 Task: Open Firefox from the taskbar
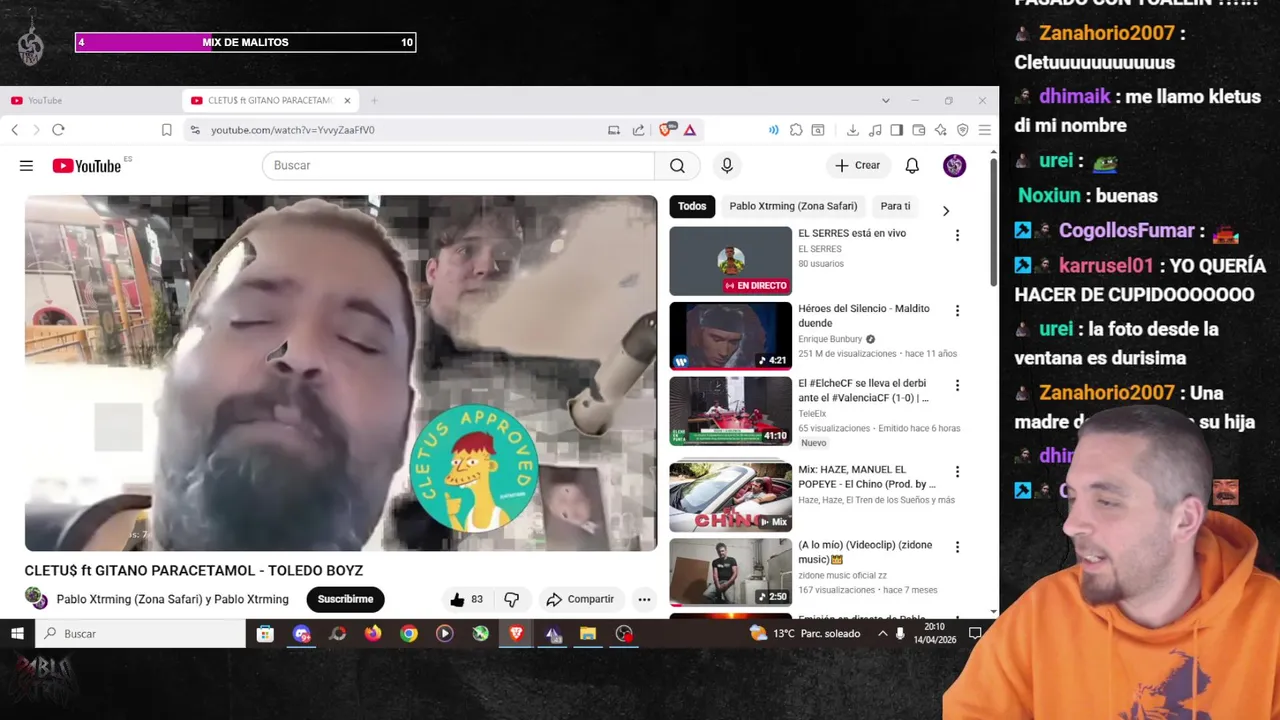373,633
